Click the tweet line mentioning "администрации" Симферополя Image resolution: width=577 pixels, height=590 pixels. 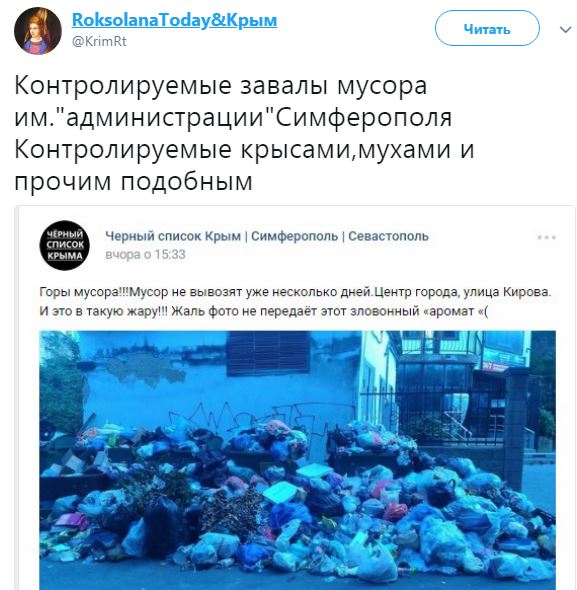[x=233, y=117]
